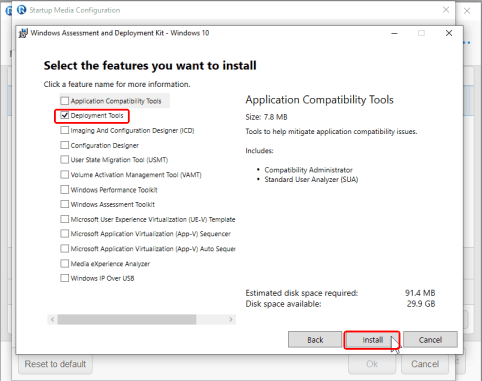This screenshot has height=381, width=482.
Task: Click the Application Compatibility Tools heading
Action: click(319, 100)
